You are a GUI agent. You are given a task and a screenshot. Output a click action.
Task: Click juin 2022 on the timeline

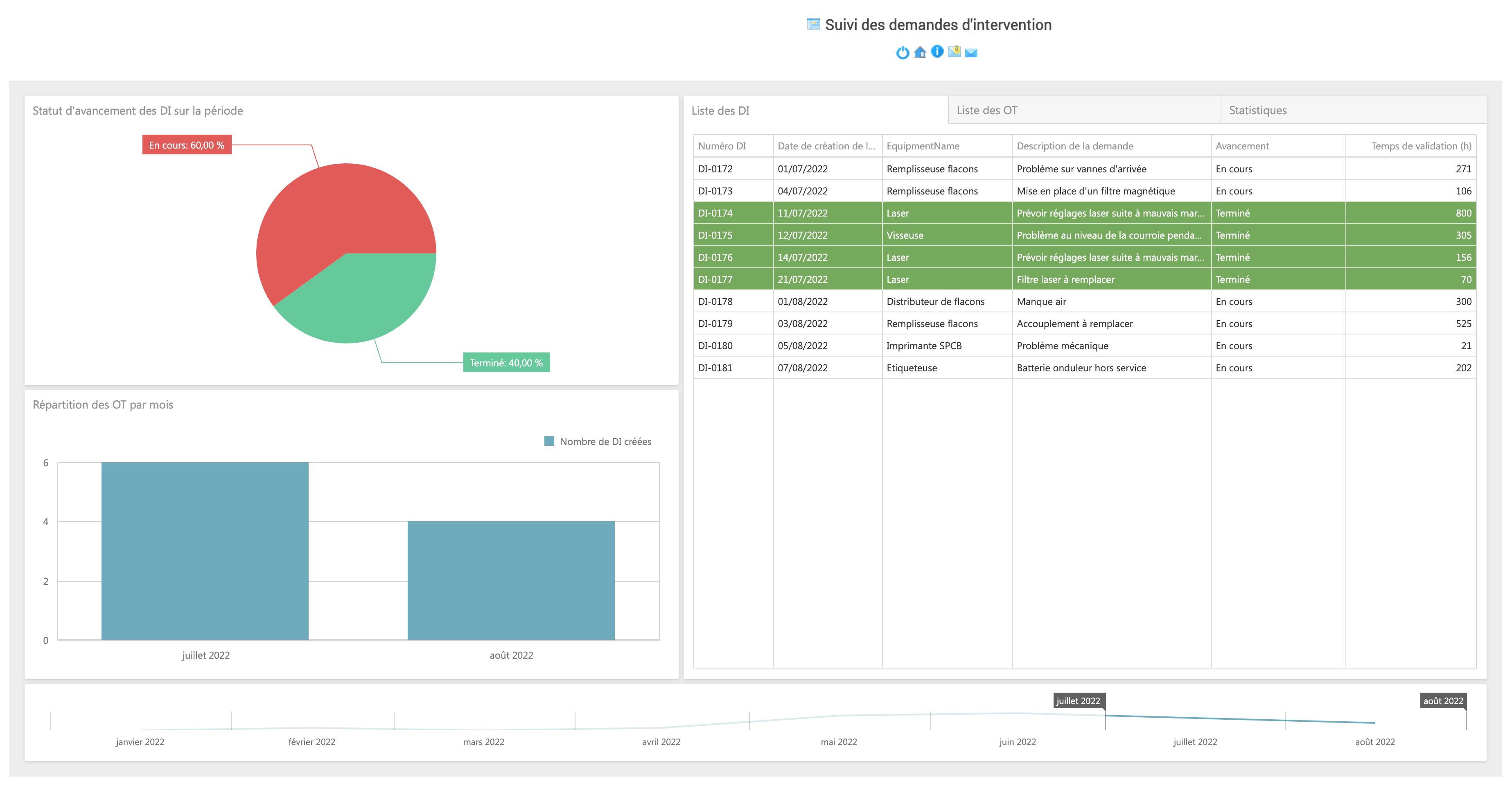1017,742
